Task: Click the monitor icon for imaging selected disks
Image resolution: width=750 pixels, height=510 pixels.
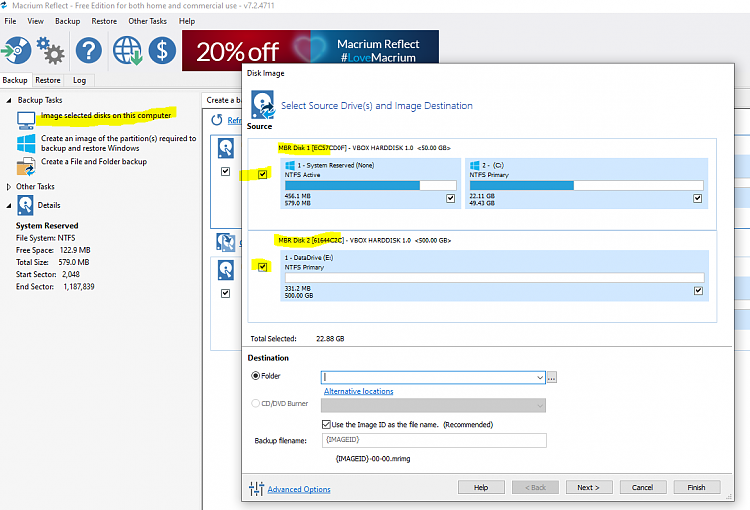Action: click(x=26, y=120)
